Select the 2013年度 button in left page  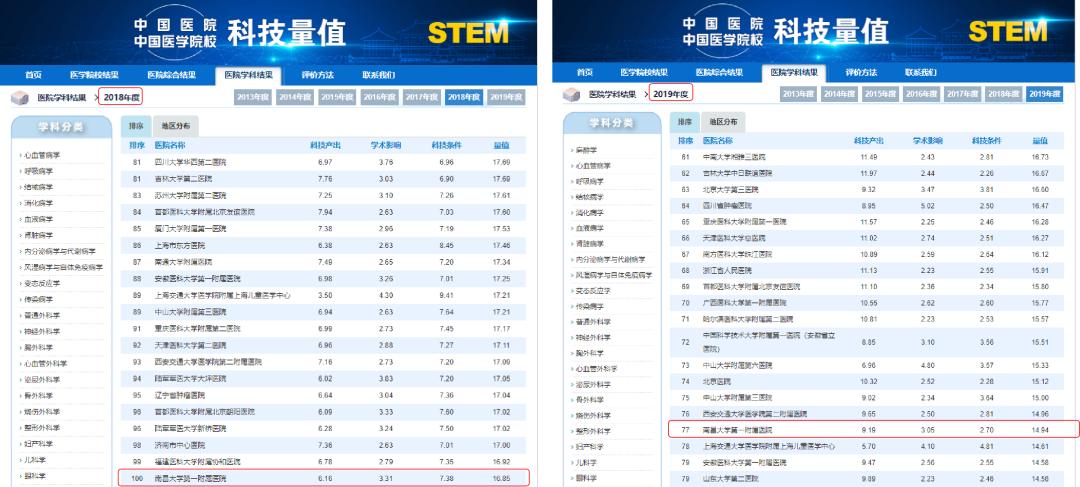pyautogui.click(x=253, y=97)
